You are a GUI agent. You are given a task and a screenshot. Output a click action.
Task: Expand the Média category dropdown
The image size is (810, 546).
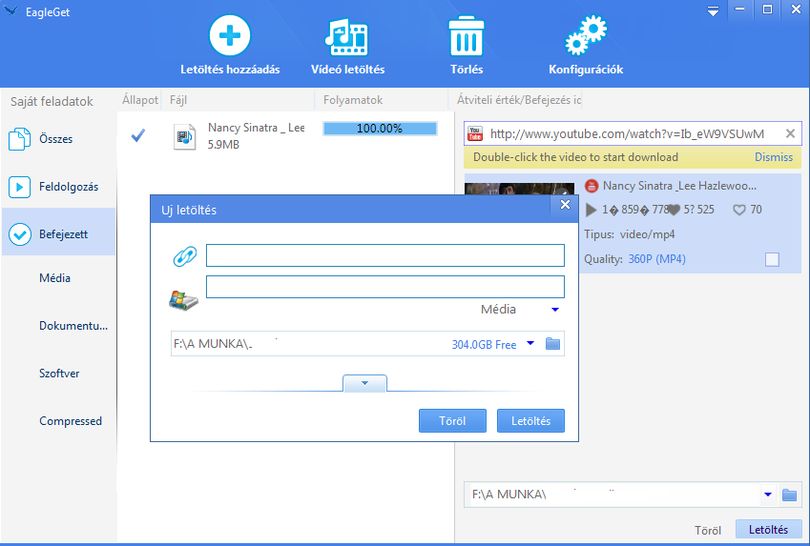click(555, 309)
